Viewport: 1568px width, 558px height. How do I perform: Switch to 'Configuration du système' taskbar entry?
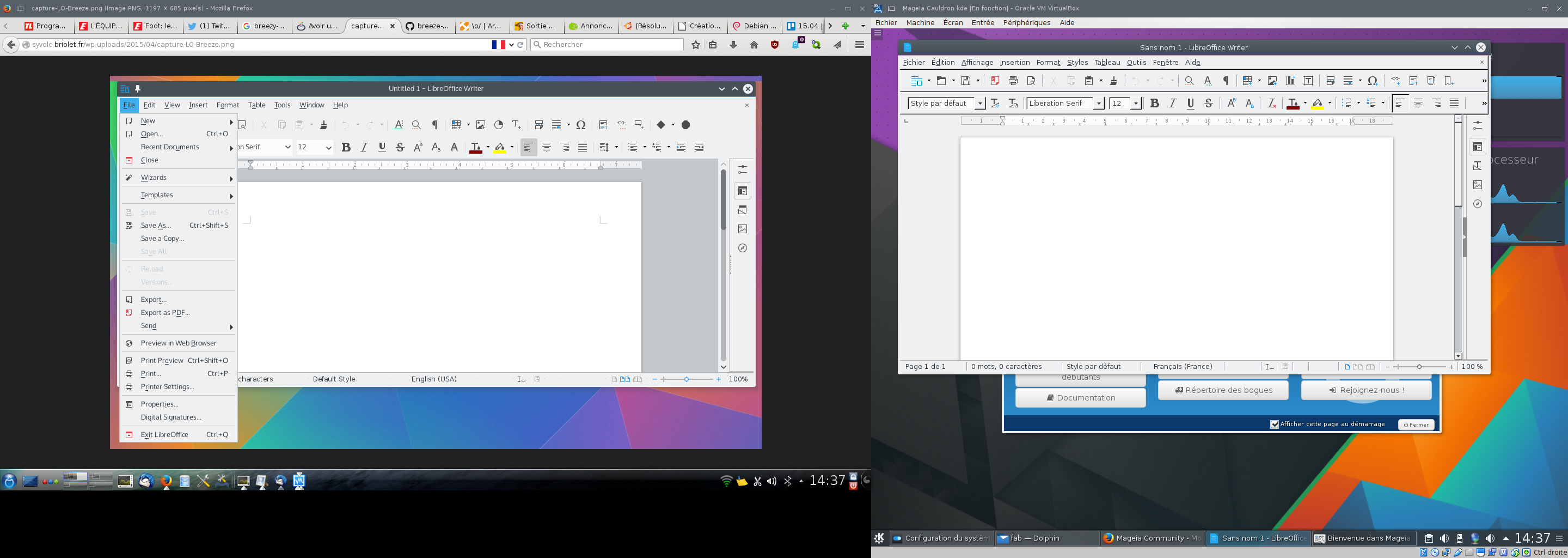pyautogui.click(x=941, y=538)
